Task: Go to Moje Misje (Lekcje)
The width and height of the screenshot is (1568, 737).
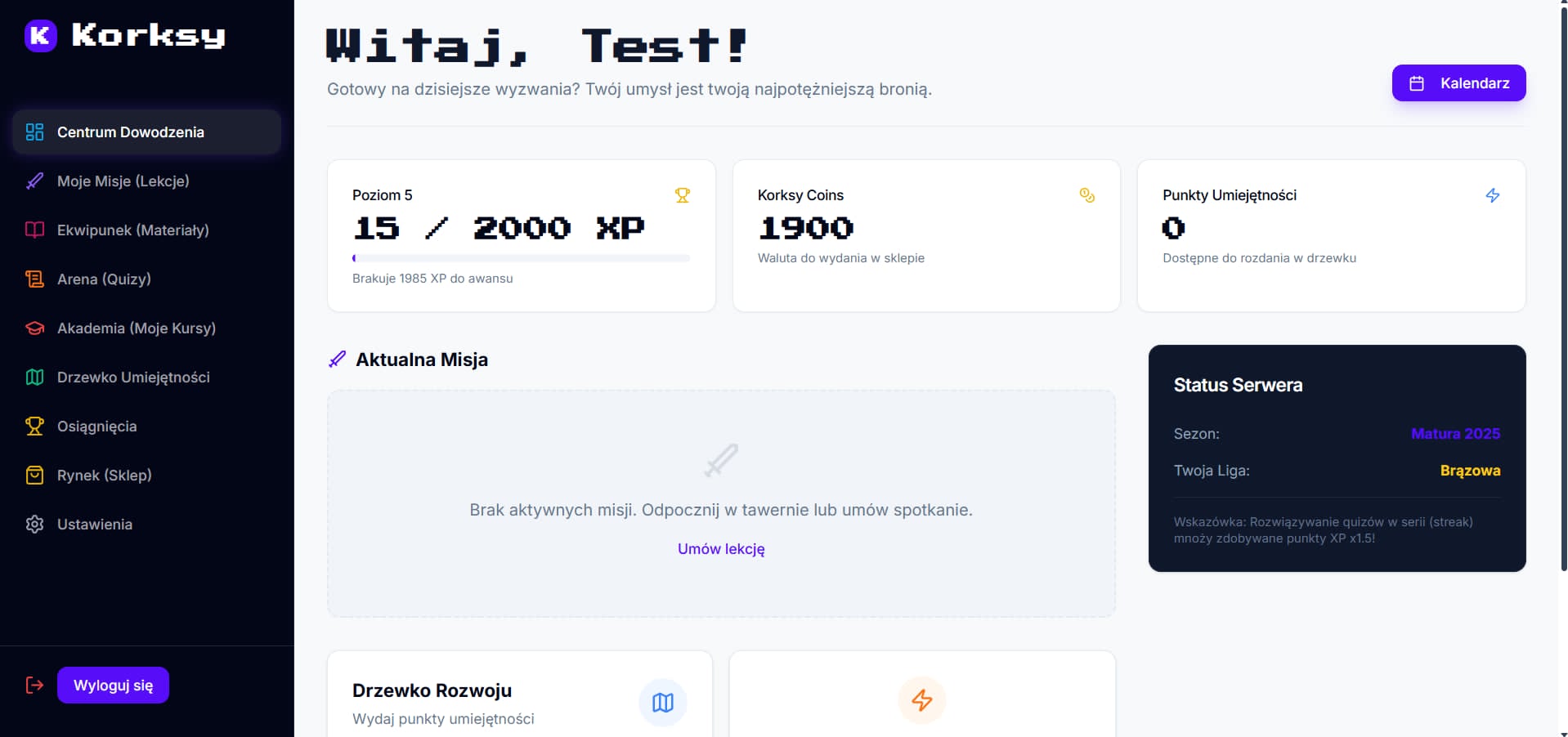Action: (x=147, y=181)
